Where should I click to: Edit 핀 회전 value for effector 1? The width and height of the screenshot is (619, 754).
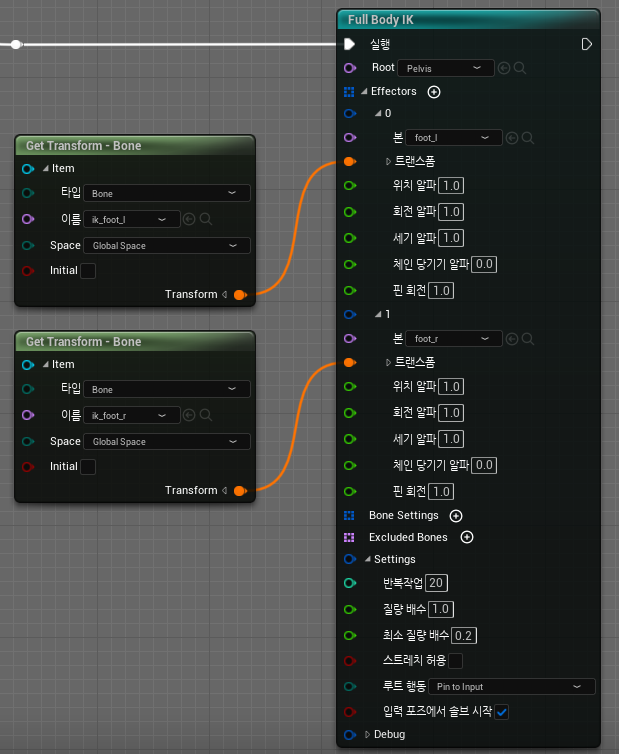(x=441, y=491)
